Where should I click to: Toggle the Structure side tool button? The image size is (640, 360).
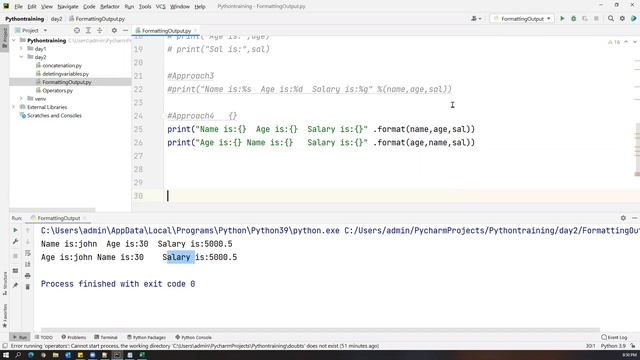(x=4, y=283)
